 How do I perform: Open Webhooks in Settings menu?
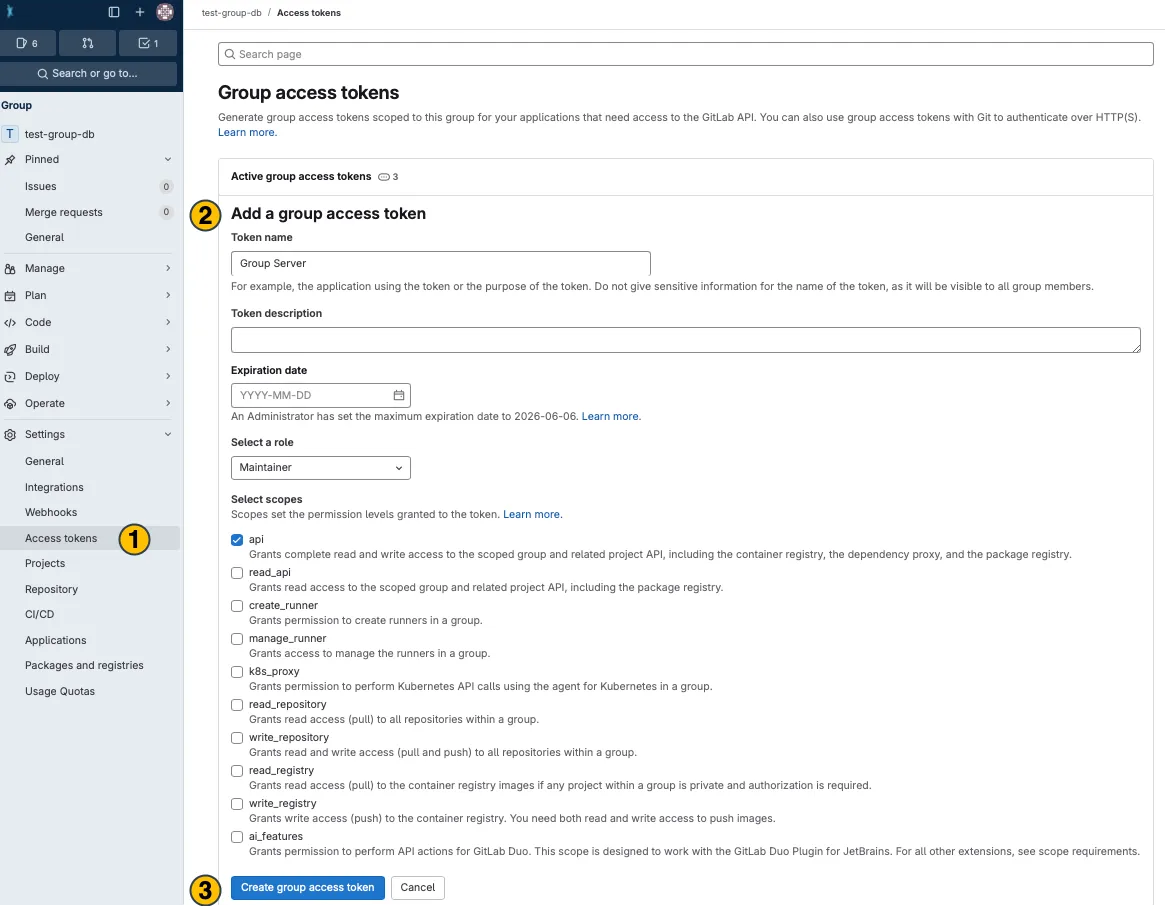click(51, 512)
